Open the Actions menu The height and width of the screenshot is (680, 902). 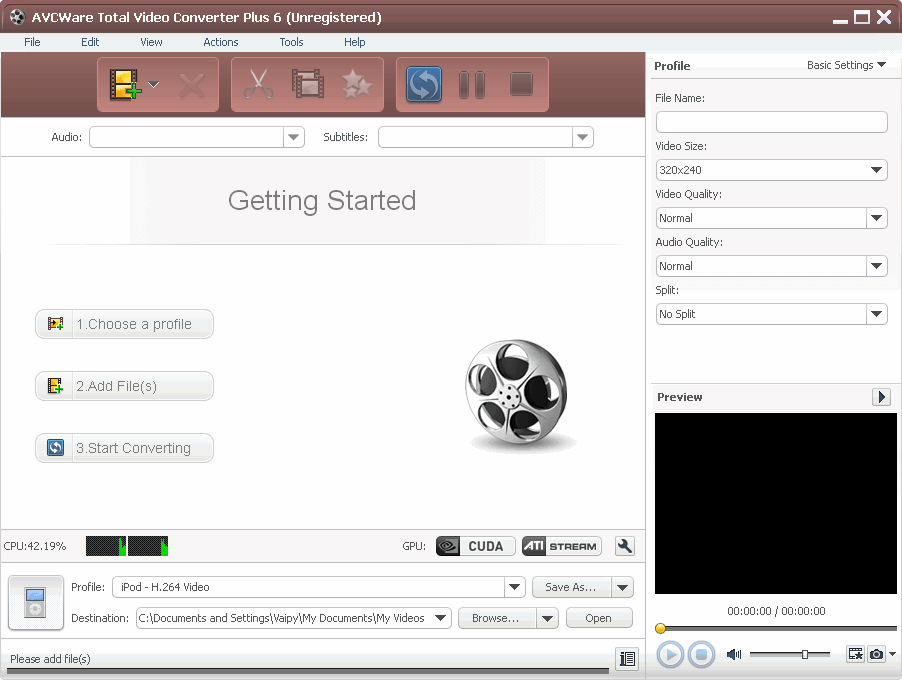point(220,42)
